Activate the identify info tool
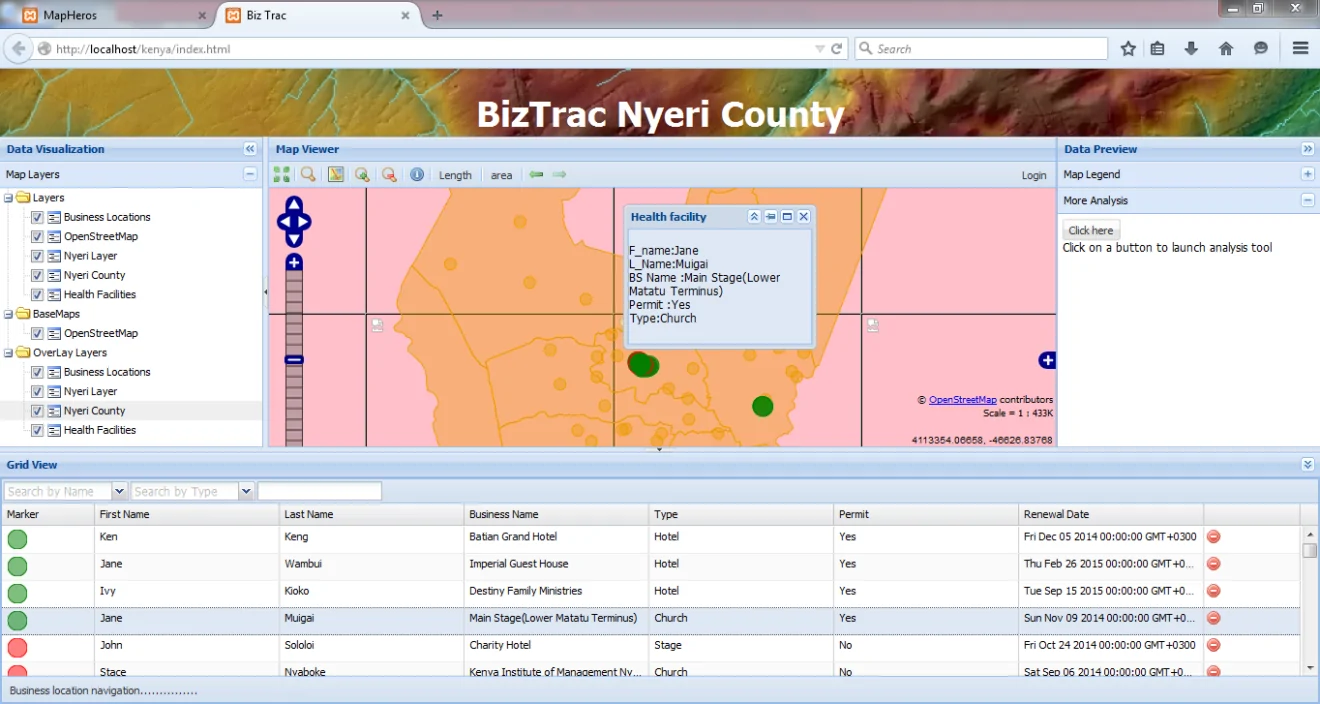Viewport: 1320px width, 704px height. (x=416, y=174)
